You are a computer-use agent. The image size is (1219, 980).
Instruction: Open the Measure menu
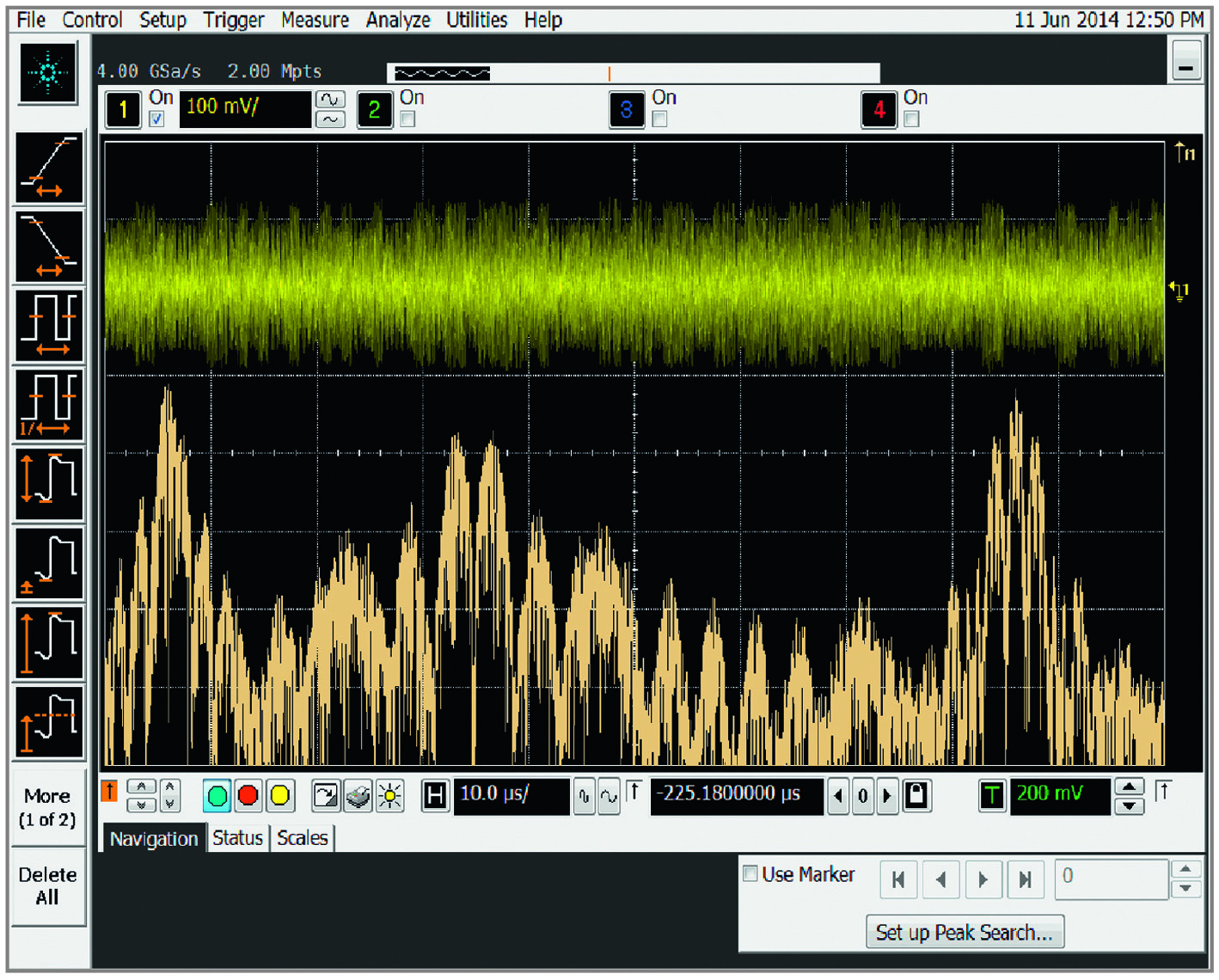(x=315, y=20)
